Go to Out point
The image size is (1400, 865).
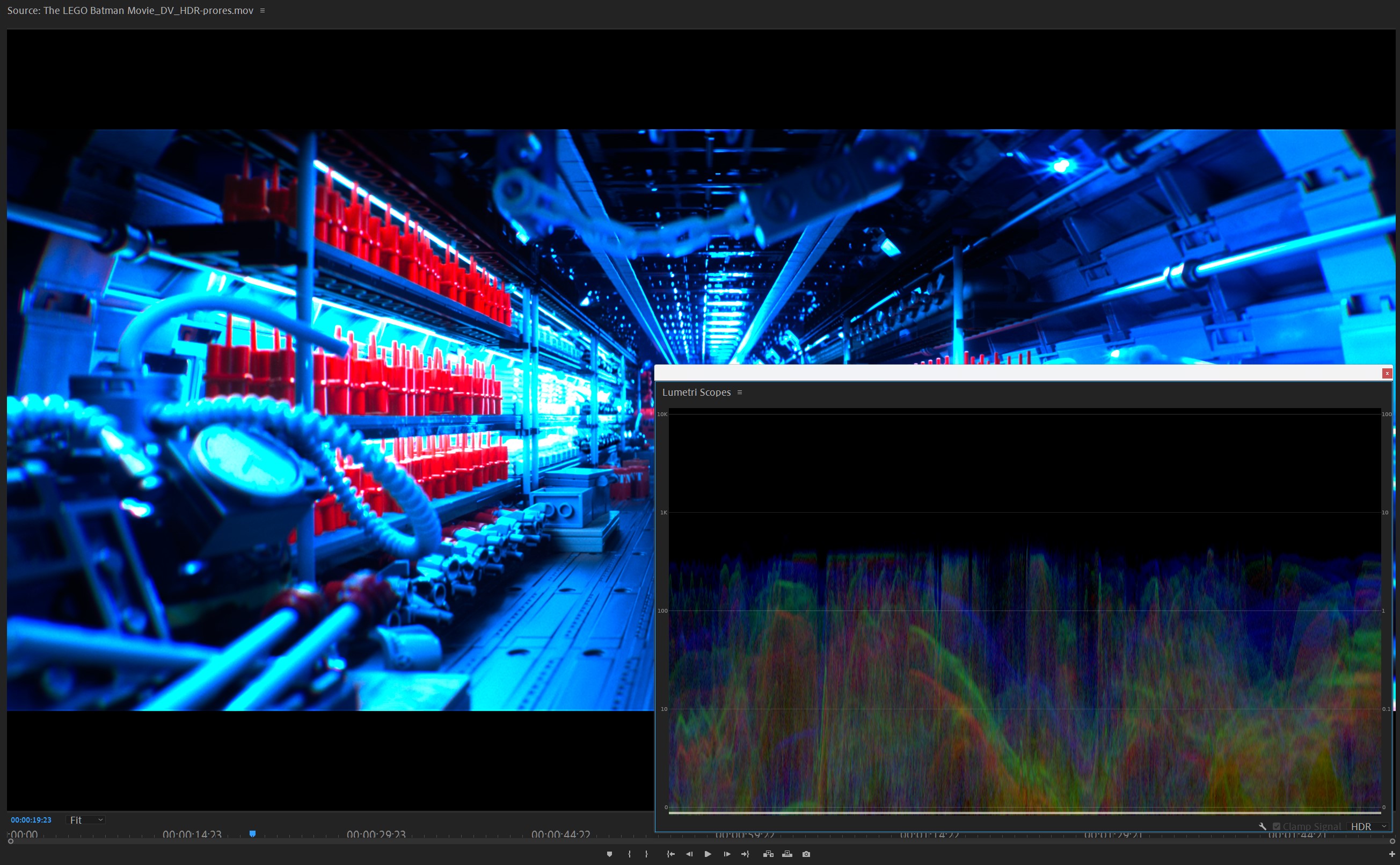tap(745, 854)
